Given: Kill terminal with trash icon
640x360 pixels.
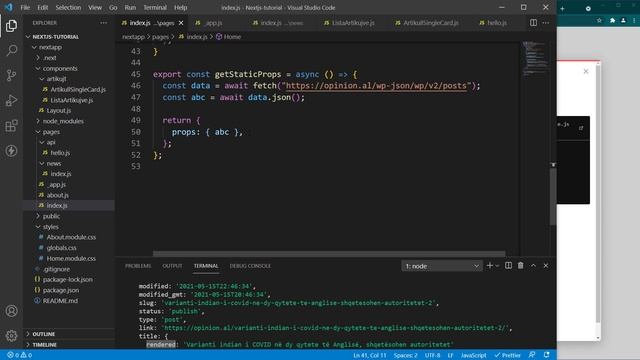Looking at the screenshot, I should point(521,266).
